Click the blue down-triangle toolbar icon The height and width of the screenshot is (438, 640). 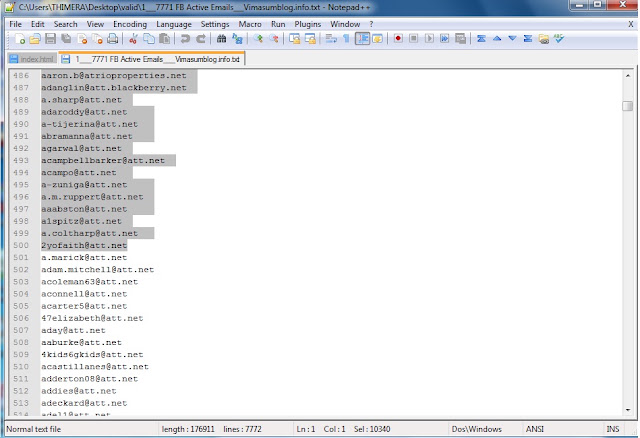512,39
